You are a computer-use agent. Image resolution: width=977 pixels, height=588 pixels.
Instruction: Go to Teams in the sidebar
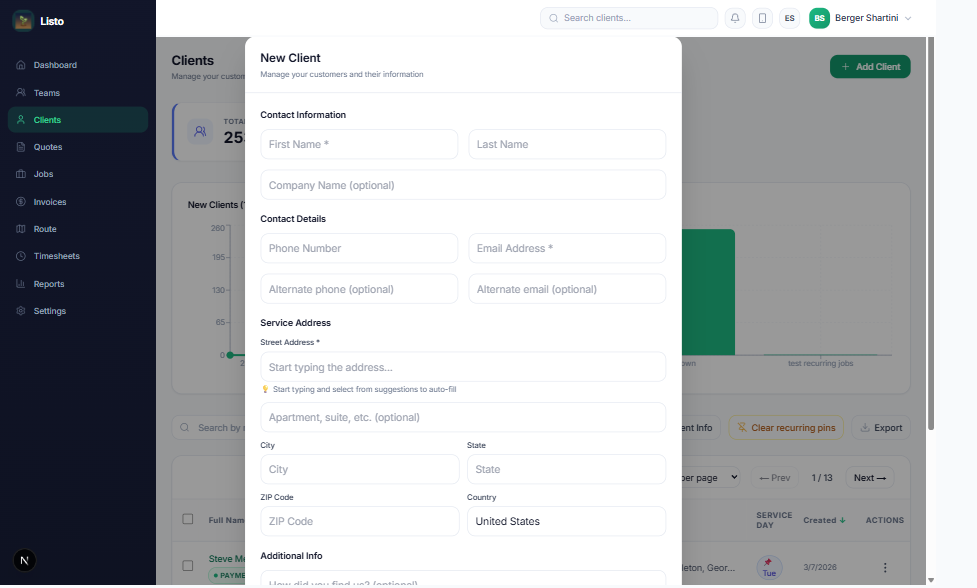[78, 93]
